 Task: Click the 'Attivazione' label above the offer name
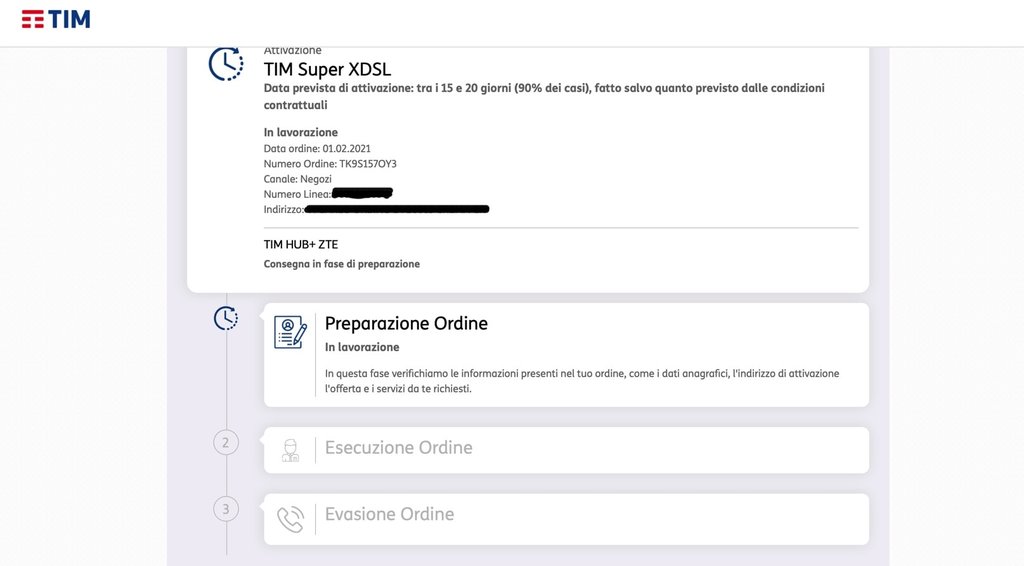293,51
